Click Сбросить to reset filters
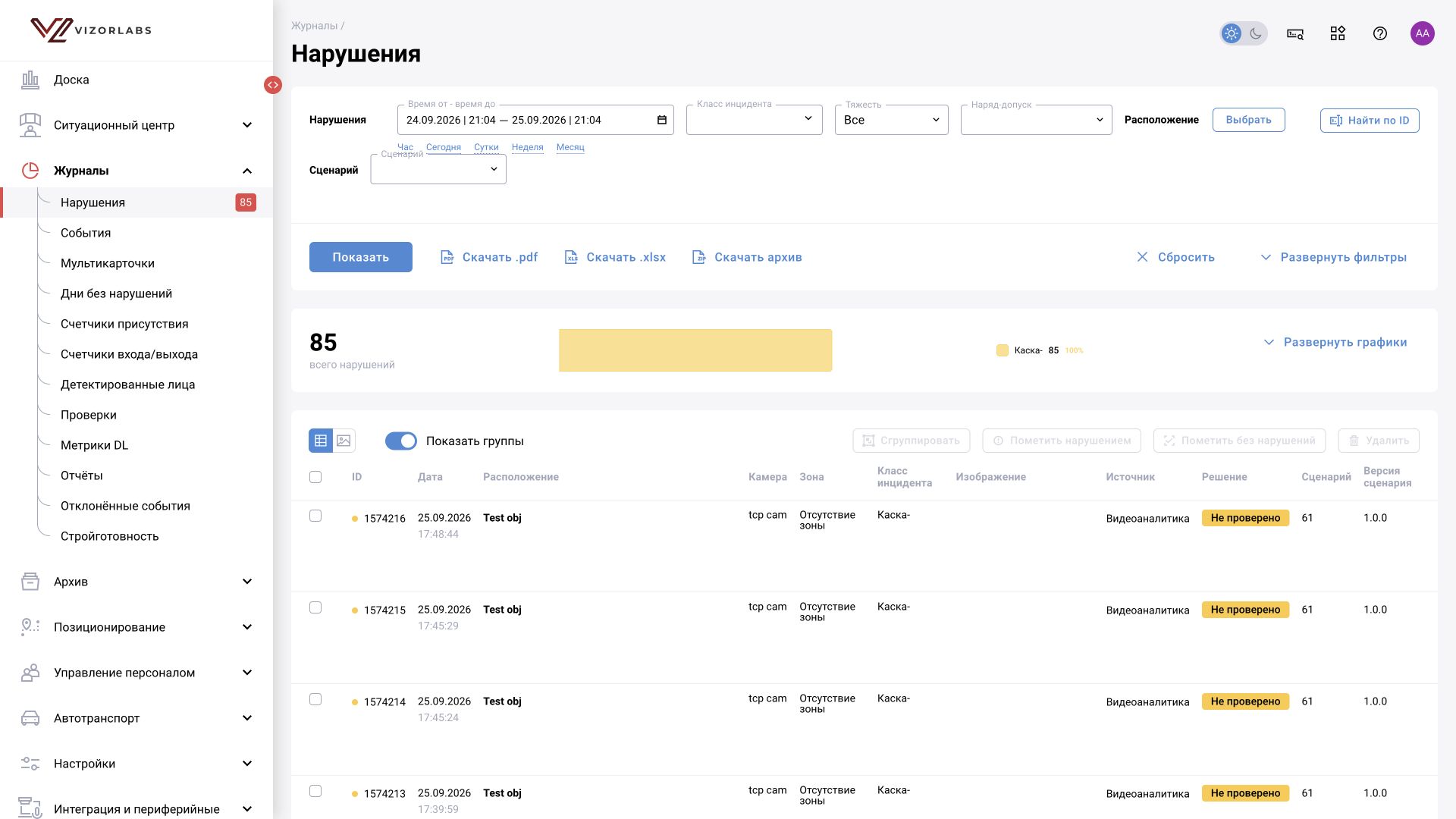The image size is (1456, 819). coord(1175,257)
